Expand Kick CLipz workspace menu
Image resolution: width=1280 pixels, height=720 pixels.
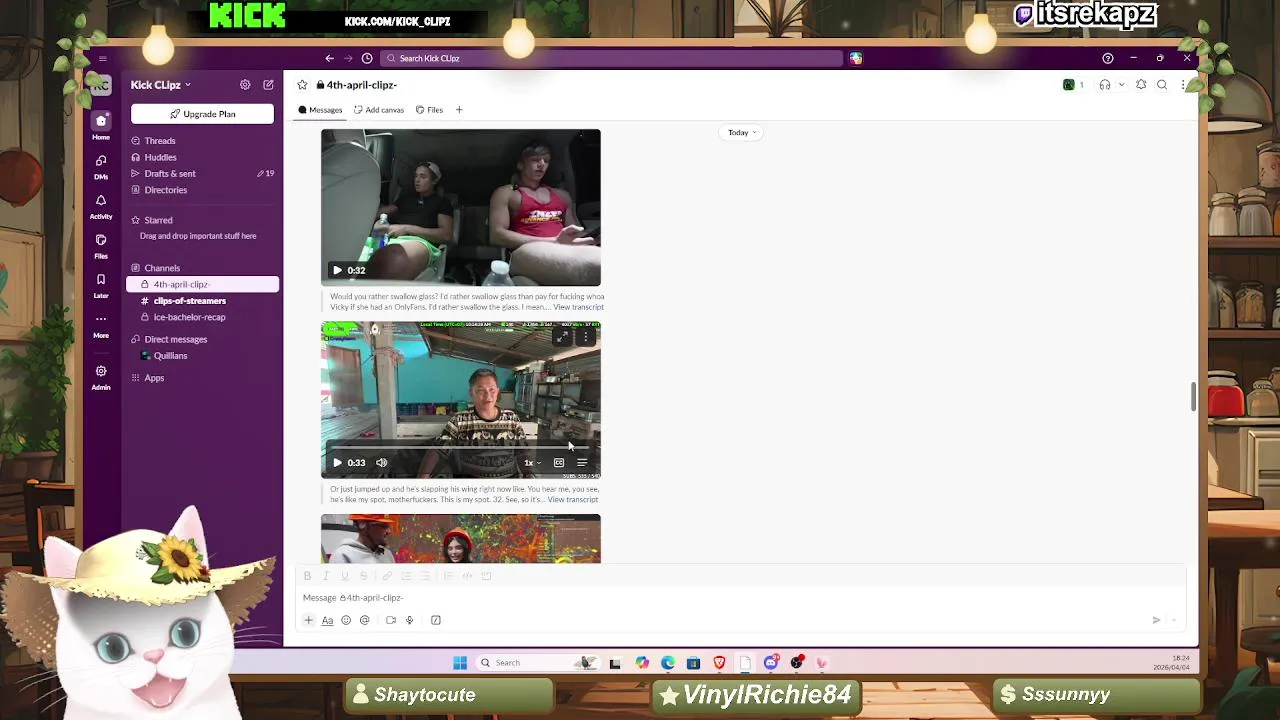pyautogui.click(x=160, y=85)
